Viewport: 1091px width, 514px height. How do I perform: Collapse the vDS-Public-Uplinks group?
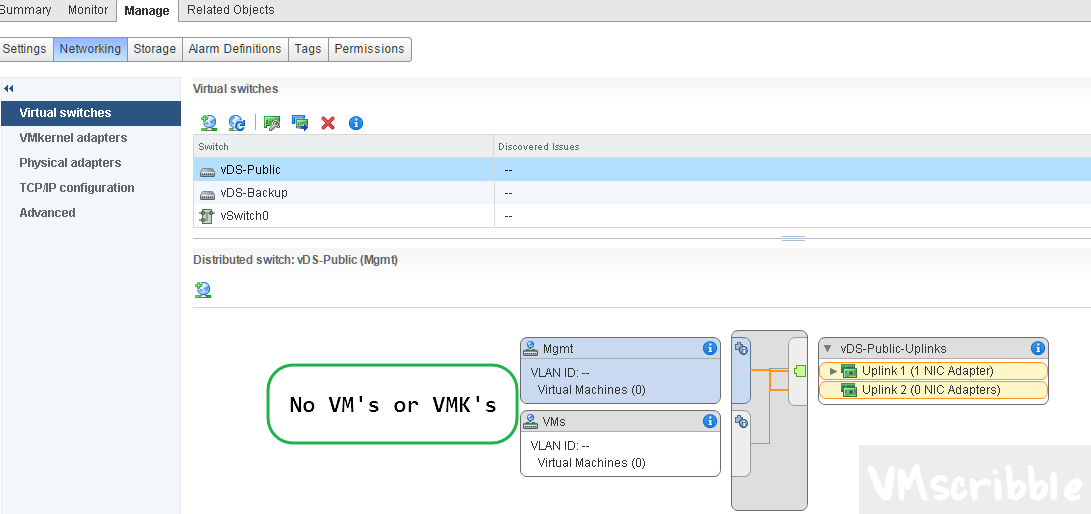(x=828, y=349)
